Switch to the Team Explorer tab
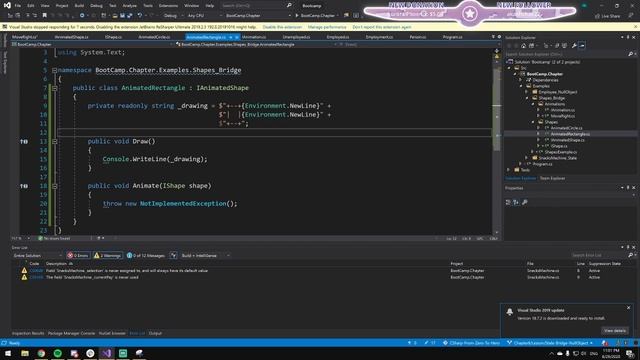Viewport: 640px width, 360px height. (x=552, y=178)
